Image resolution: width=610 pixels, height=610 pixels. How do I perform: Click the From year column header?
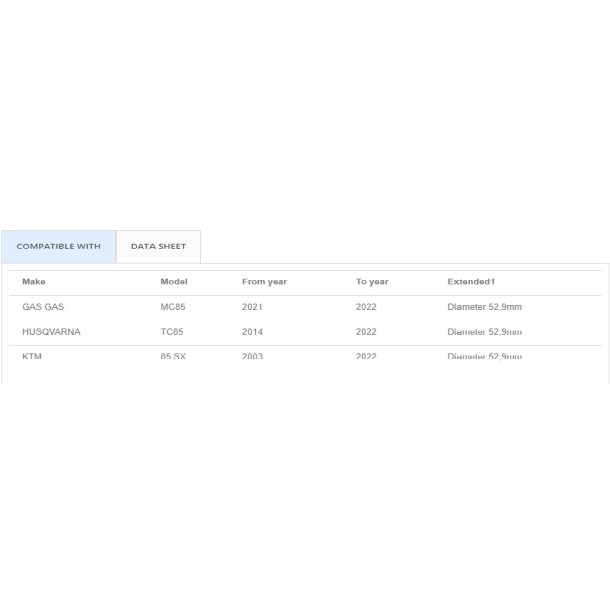[x=264, y=282]
